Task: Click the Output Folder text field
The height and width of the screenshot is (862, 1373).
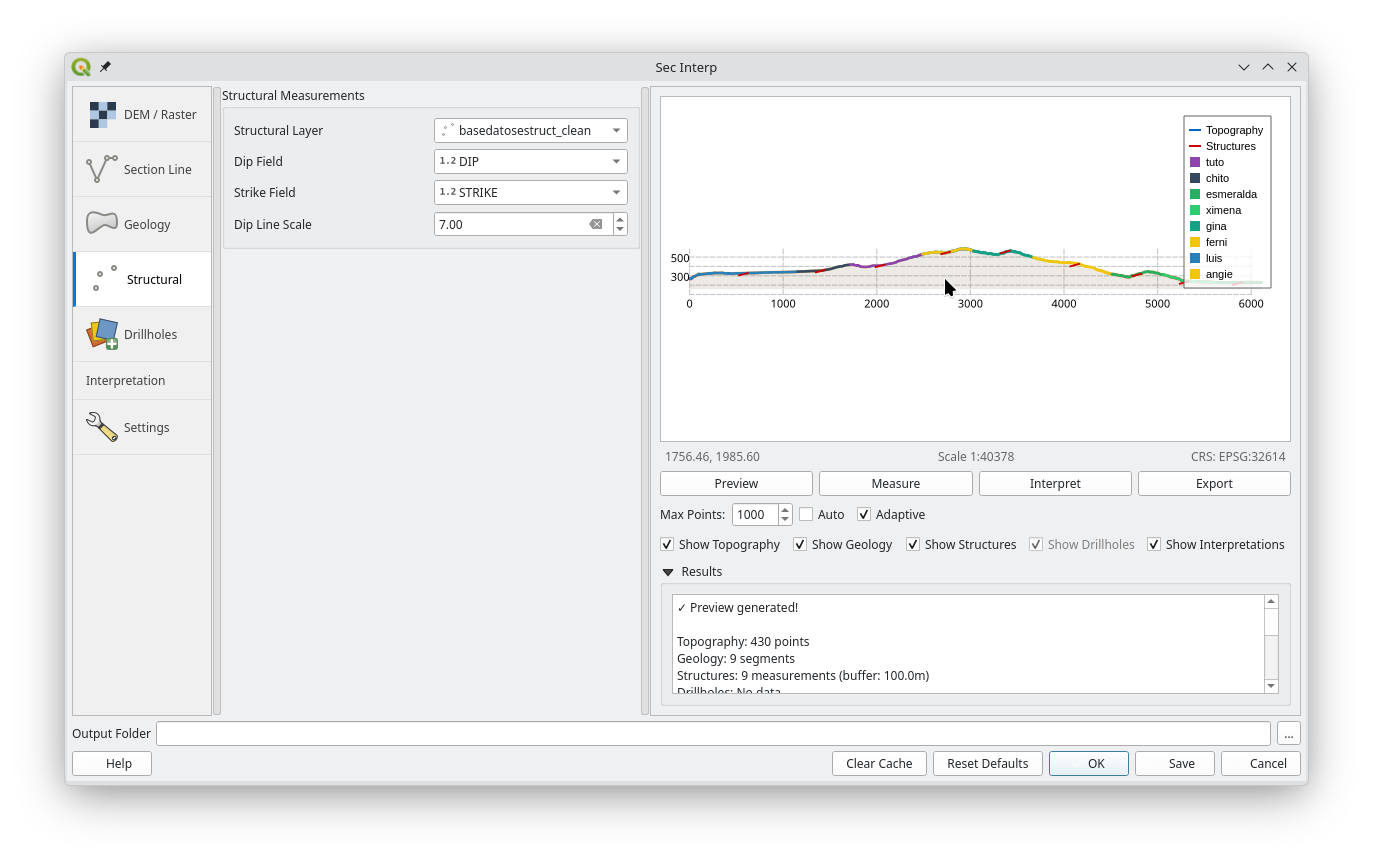Action: [x=712, y=733]
